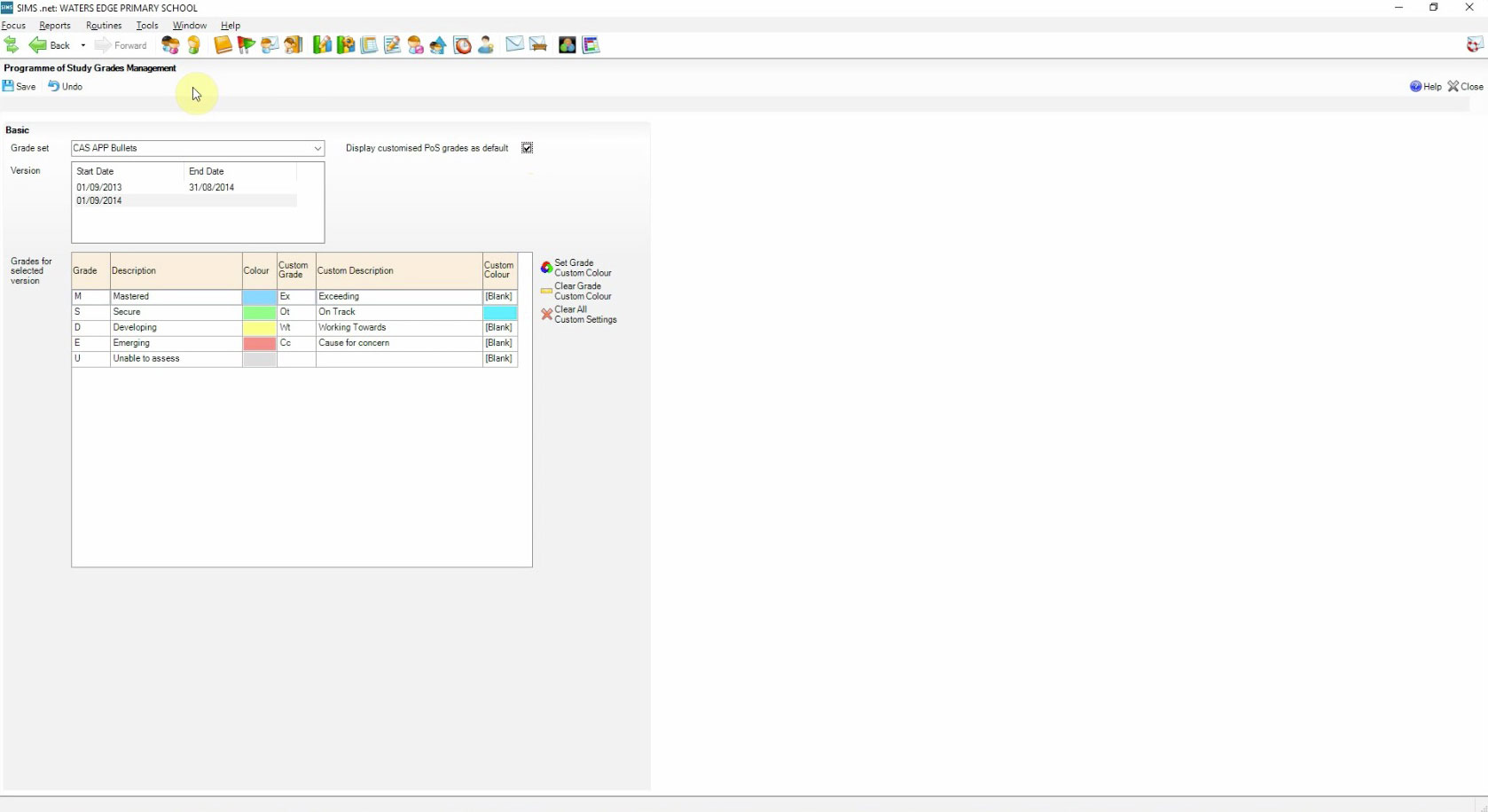Save the grade management changes
Screen dimensions: 1488x812
(19, 86)
